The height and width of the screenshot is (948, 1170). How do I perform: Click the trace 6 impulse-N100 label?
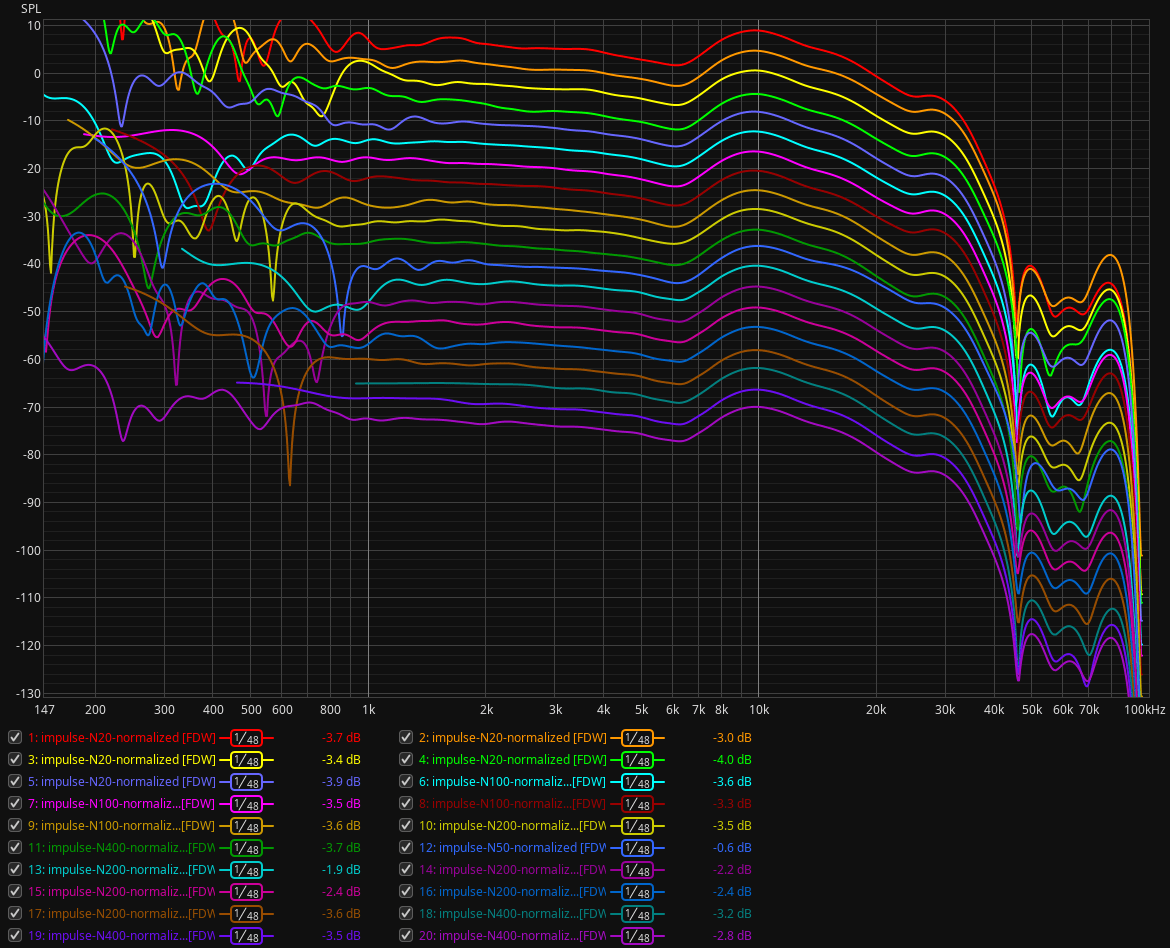[x=513, y=782]
